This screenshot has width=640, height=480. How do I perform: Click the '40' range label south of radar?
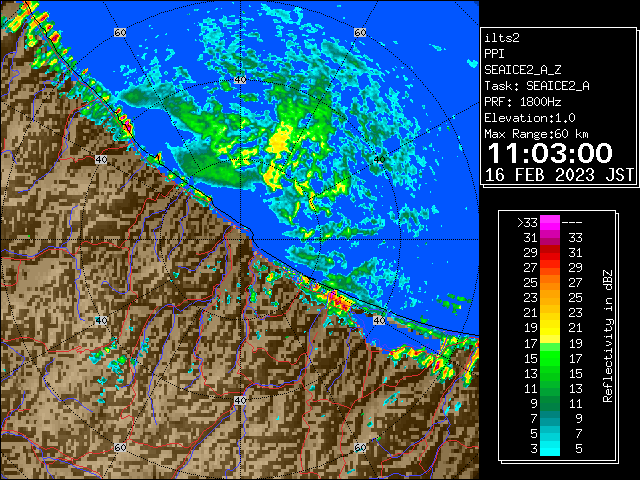240,400
